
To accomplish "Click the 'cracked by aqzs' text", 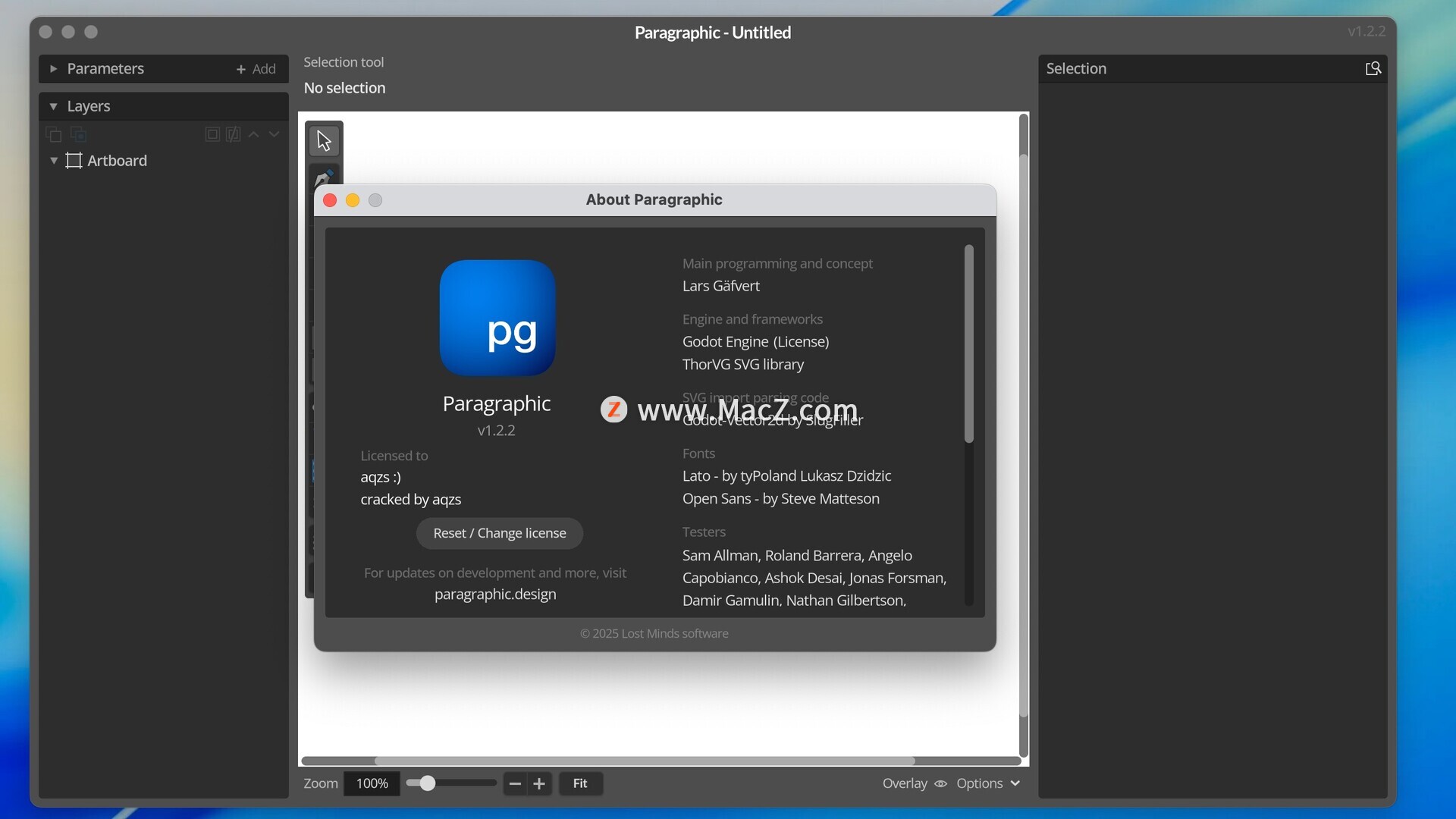I will pyautogui.click(x=411, y=499).
